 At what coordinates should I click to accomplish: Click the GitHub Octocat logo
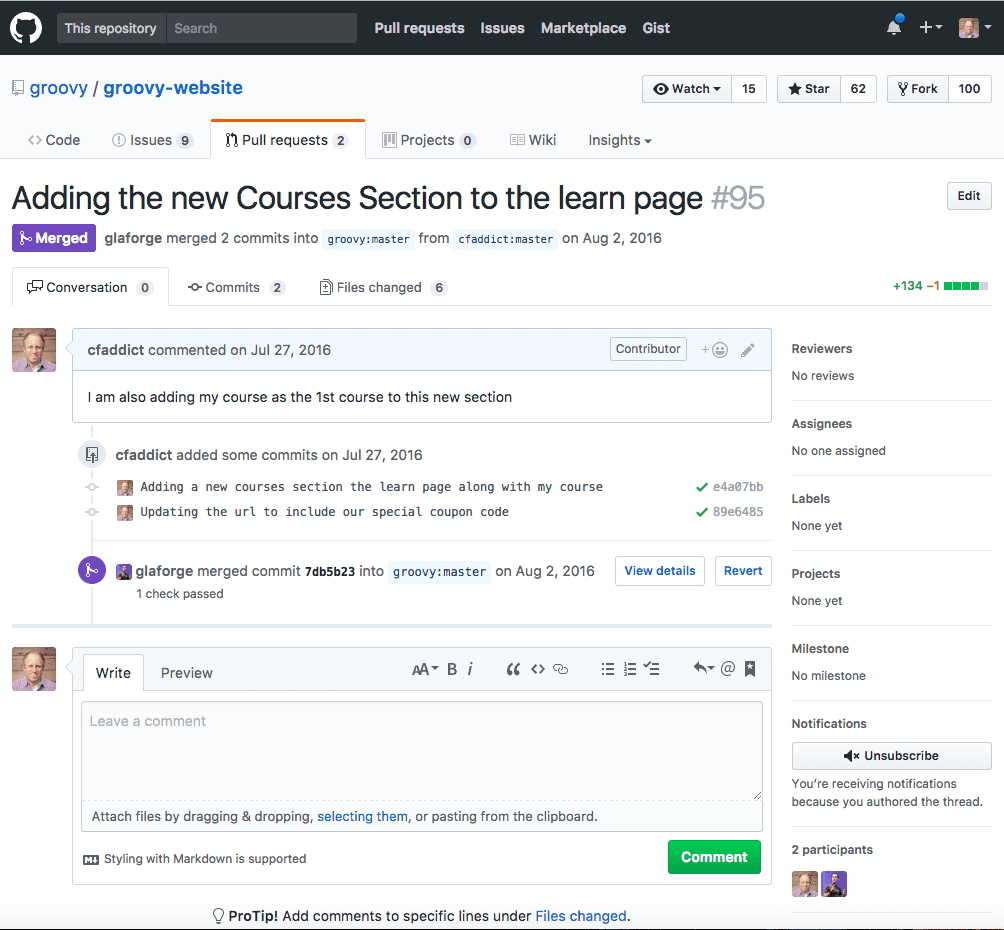click(26, 28)
